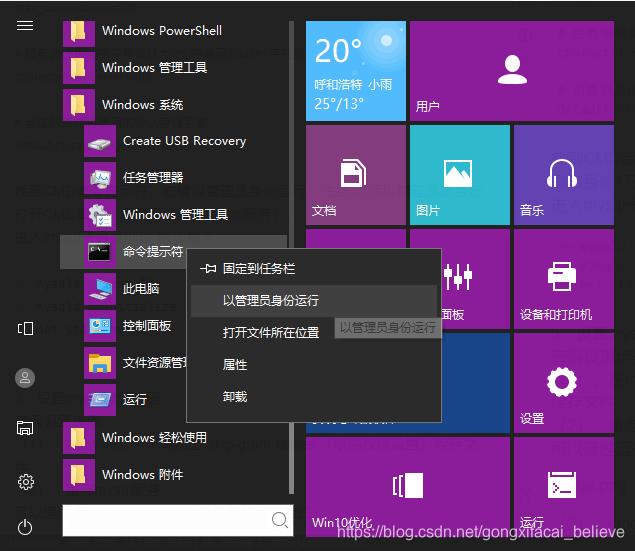635x551 pixels.
Task: Click the power button icon
Action: coord(25,527)
